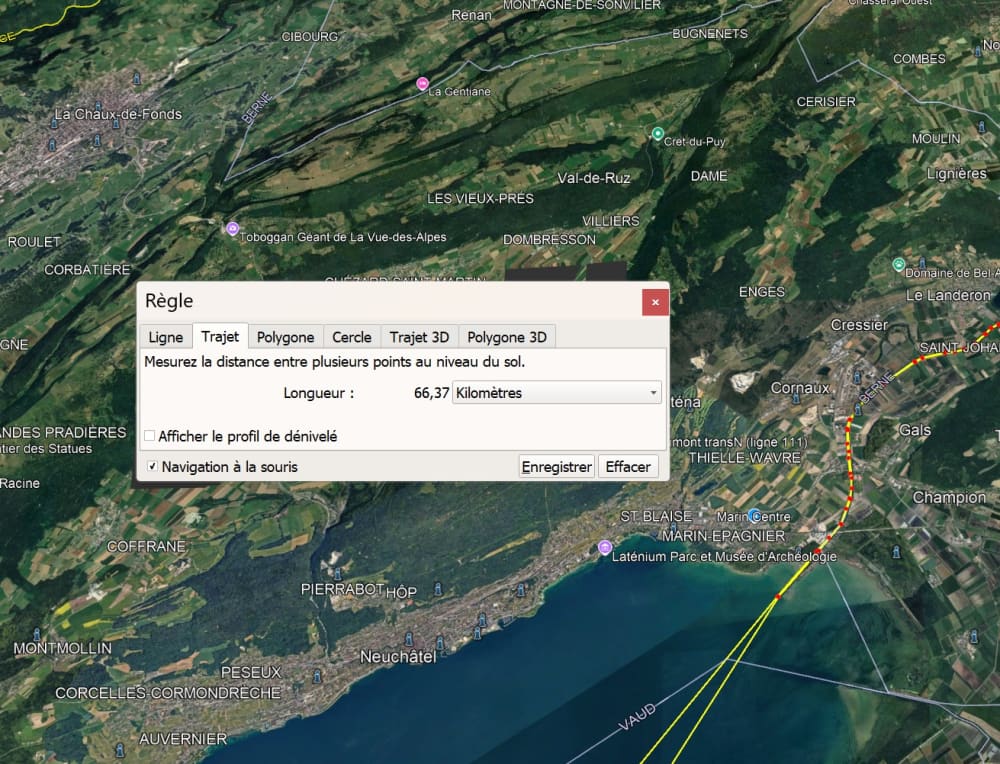The height and width of the screenshot is (764, 1000).
Task: Click the LES VIEUX-PRÉS map label
Action: click(480, 198)
